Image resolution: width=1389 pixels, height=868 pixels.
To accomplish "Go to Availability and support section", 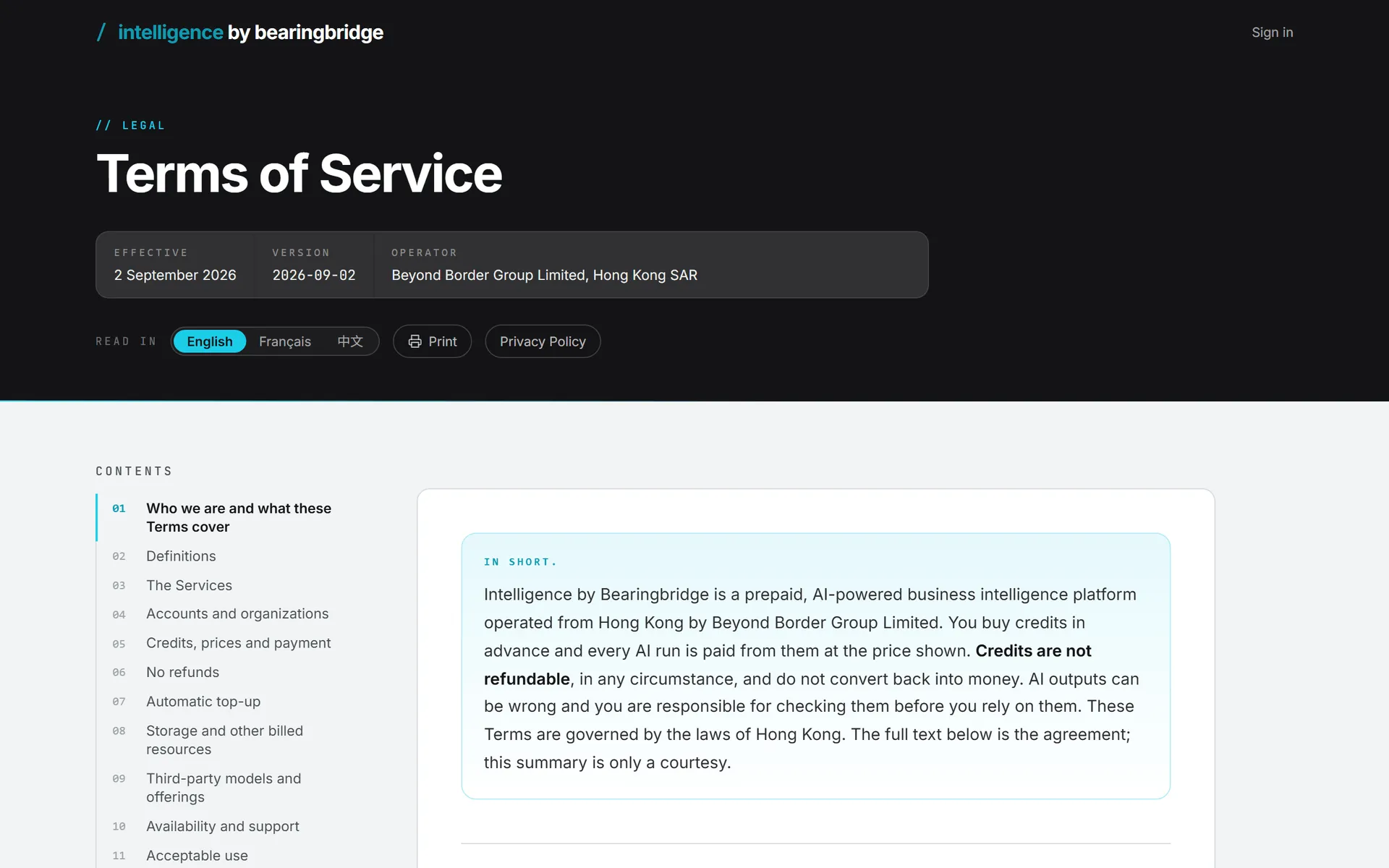I will 222,826.
